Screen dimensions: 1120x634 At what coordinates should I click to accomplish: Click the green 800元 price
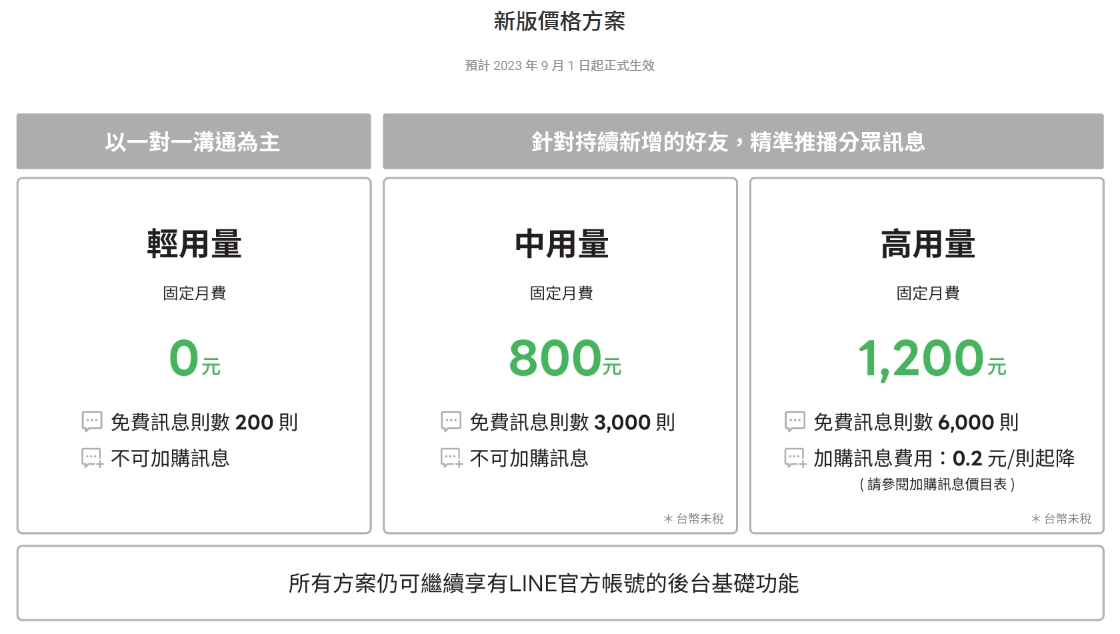click(x=564, y=359)
